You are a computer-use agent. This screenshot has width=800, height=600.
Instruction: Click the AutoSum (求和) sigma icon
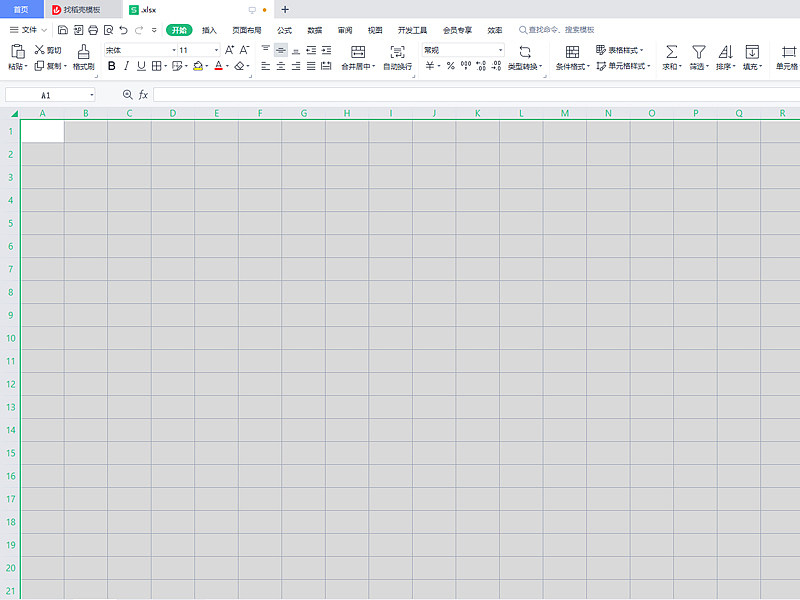pos(671,52)
